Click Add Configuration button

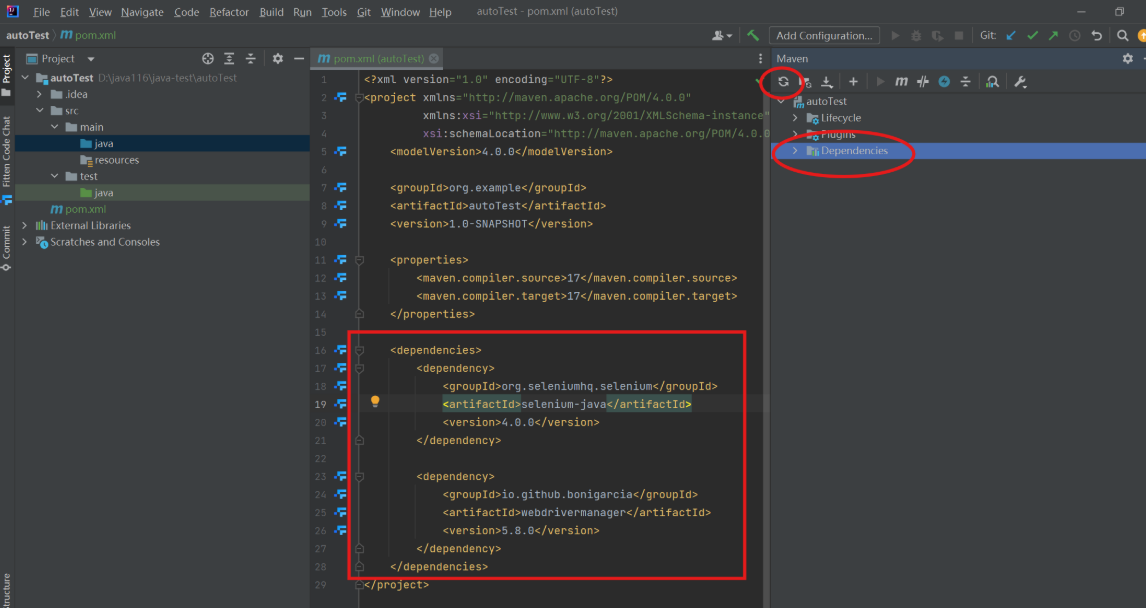[824, 35]
